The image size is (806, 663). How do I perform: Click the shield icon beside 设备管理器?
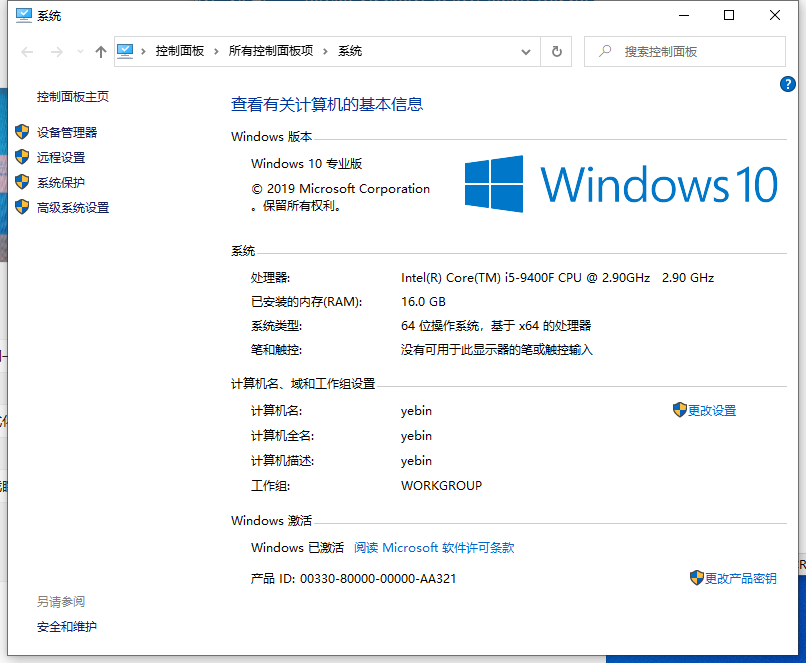click(x=22, y=132)
